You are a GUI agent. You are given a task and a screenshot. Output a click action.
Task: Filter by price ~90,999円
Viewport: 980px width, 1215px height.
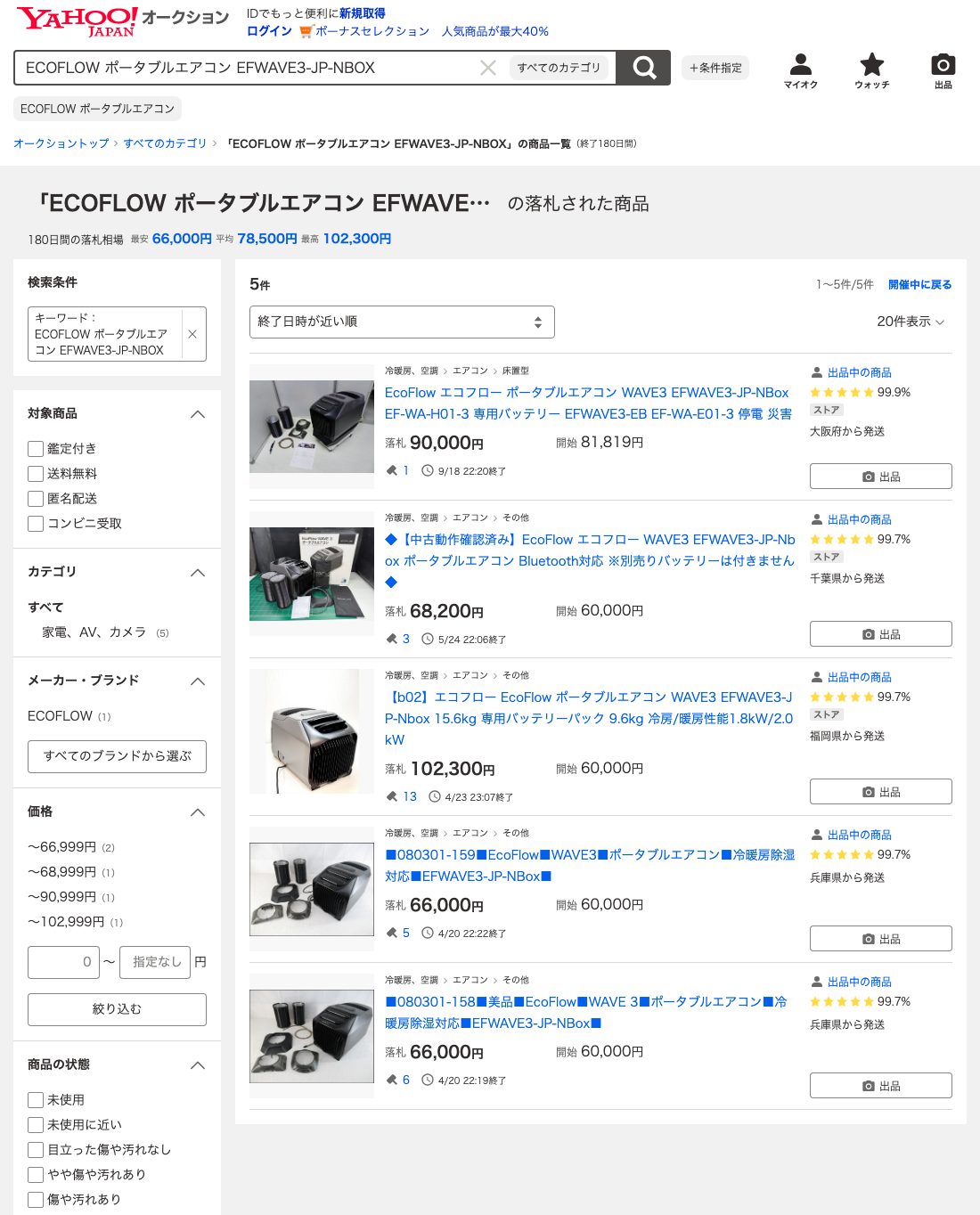coord(61,897)
